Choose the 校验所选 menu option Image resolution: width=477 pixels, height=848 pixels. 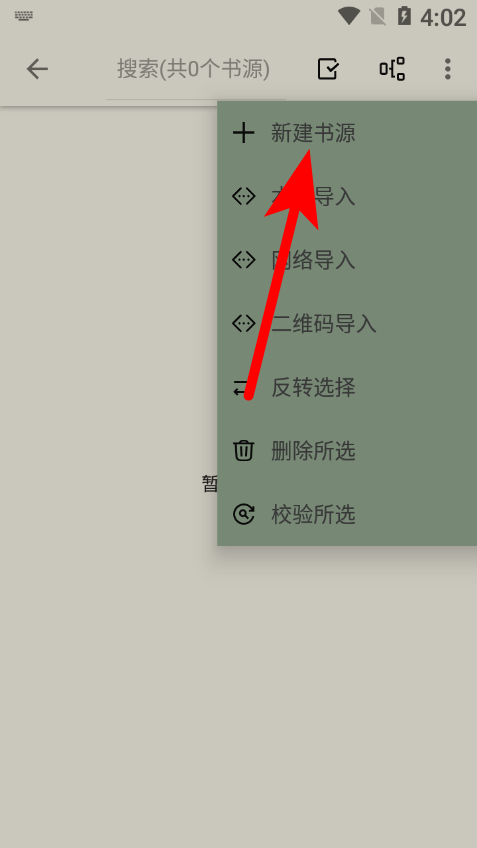point(347,514)
